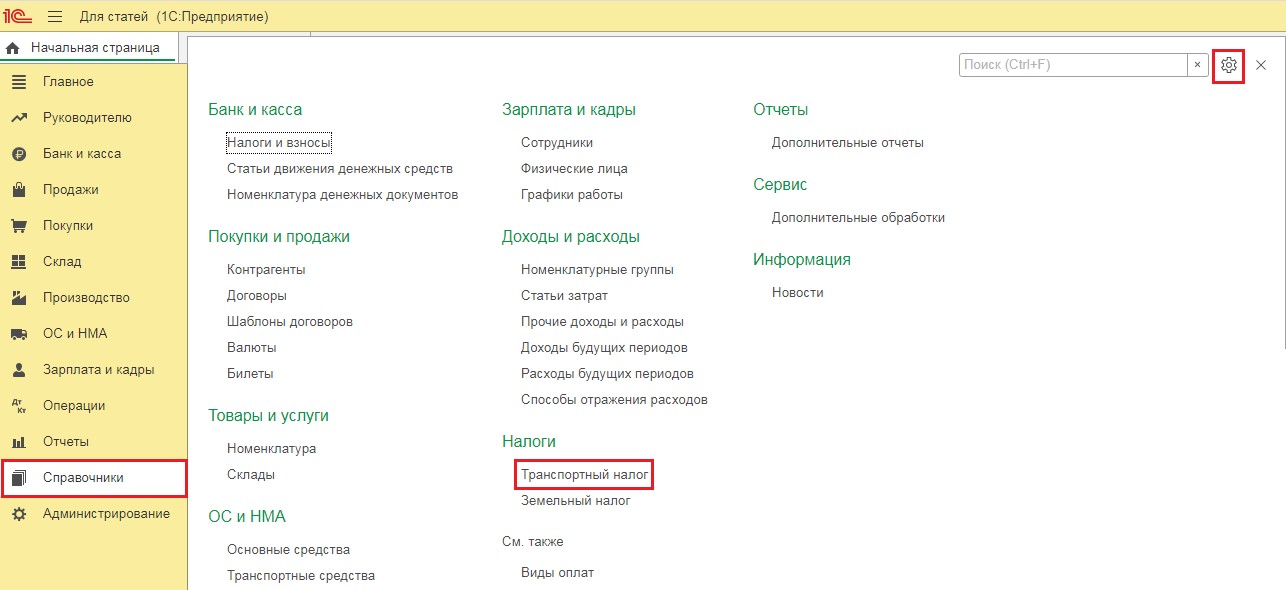Open the Главное section
The width and height of the screenshot is (1286, 590).
[68, 82]
